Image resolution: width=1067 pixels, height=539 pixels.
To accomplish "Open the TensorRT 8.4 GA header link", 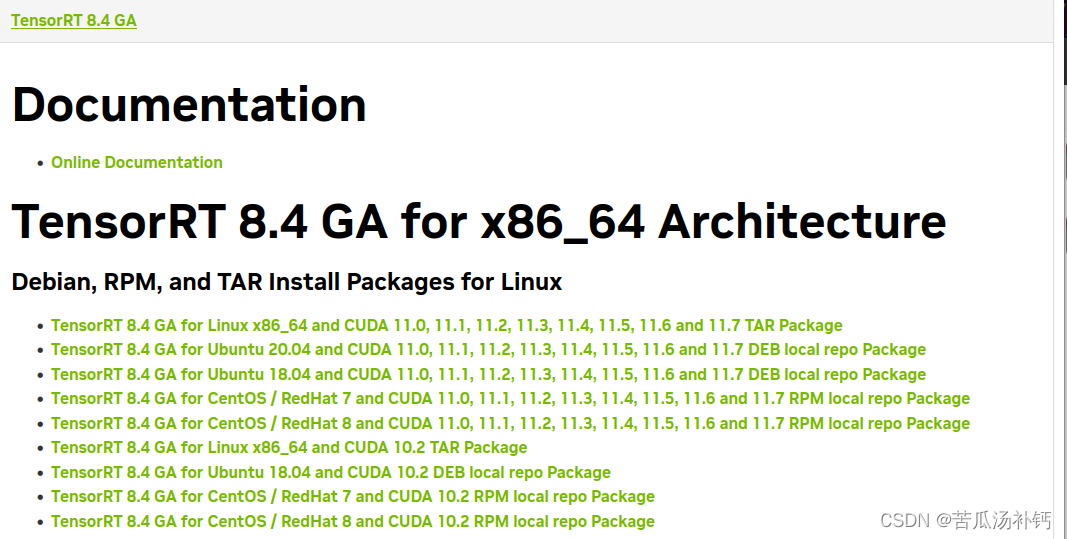I will 73,20.
